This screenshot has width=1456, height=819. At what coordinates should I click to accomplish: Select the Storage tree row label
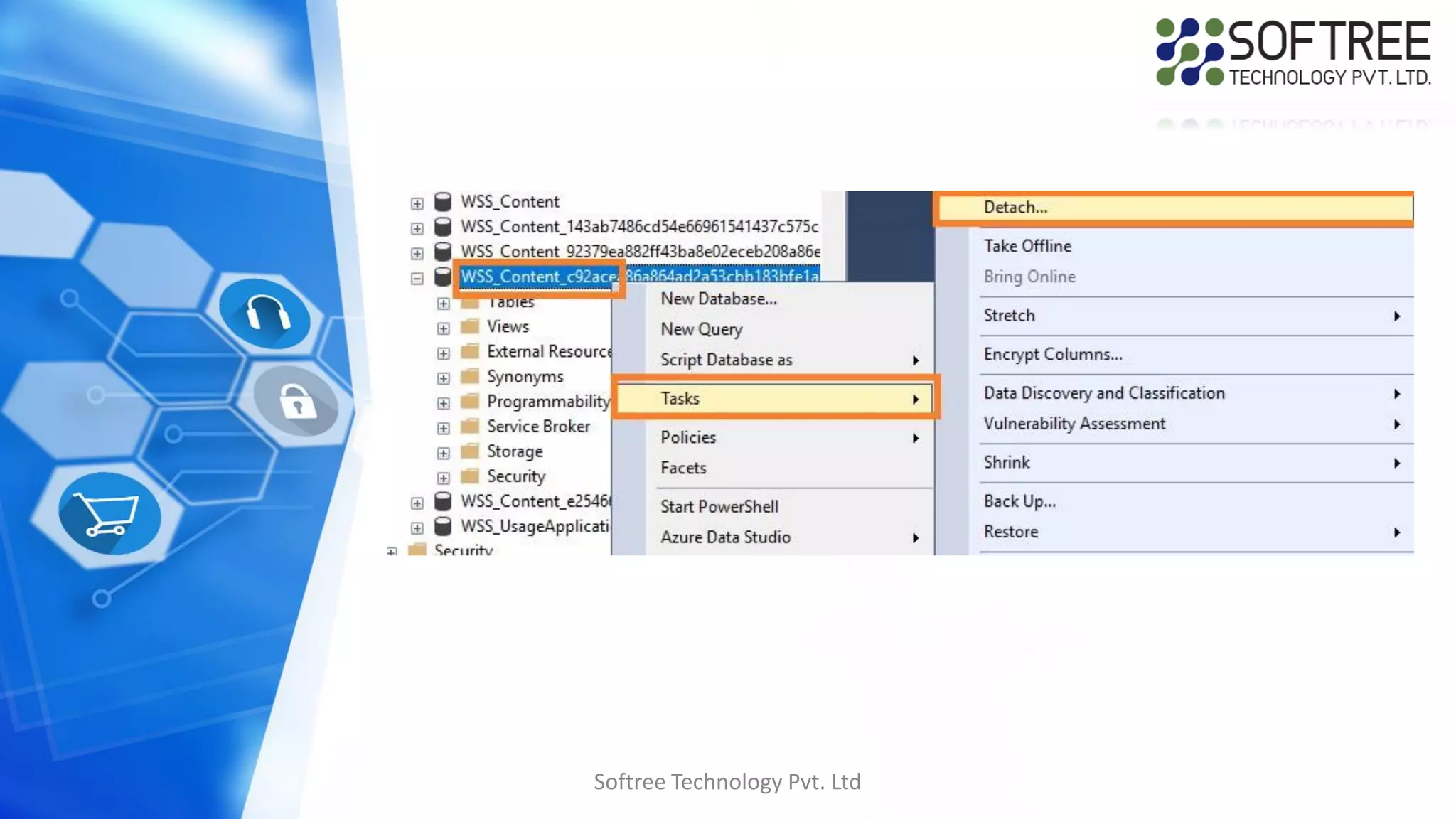point(515,451)
